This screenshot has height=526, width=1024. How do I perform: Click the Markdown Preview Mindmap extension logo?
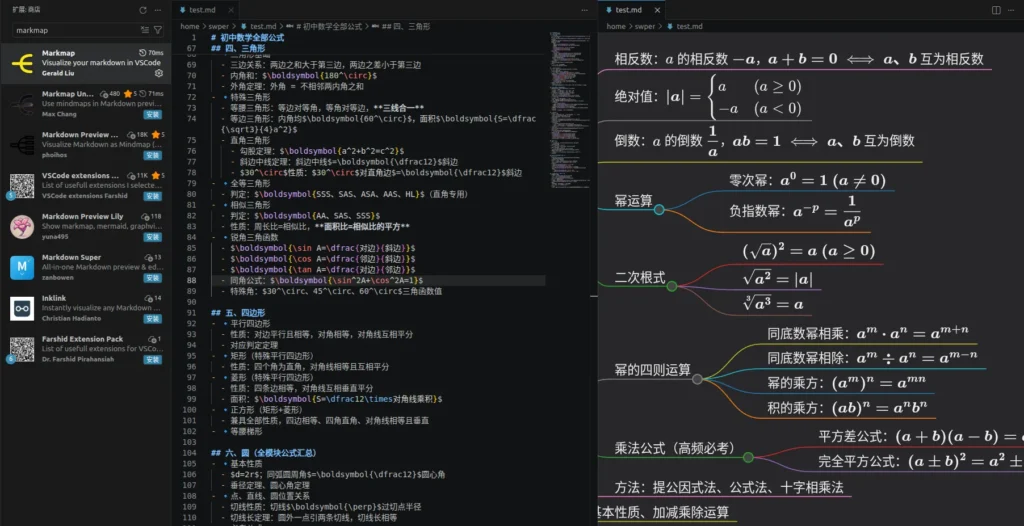click(x=22, y=144)
